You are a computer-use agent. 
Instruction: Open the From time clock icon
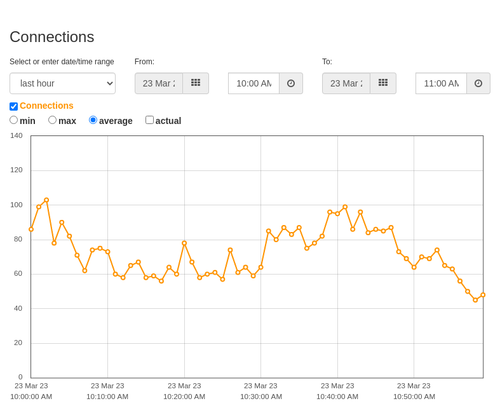291,83
